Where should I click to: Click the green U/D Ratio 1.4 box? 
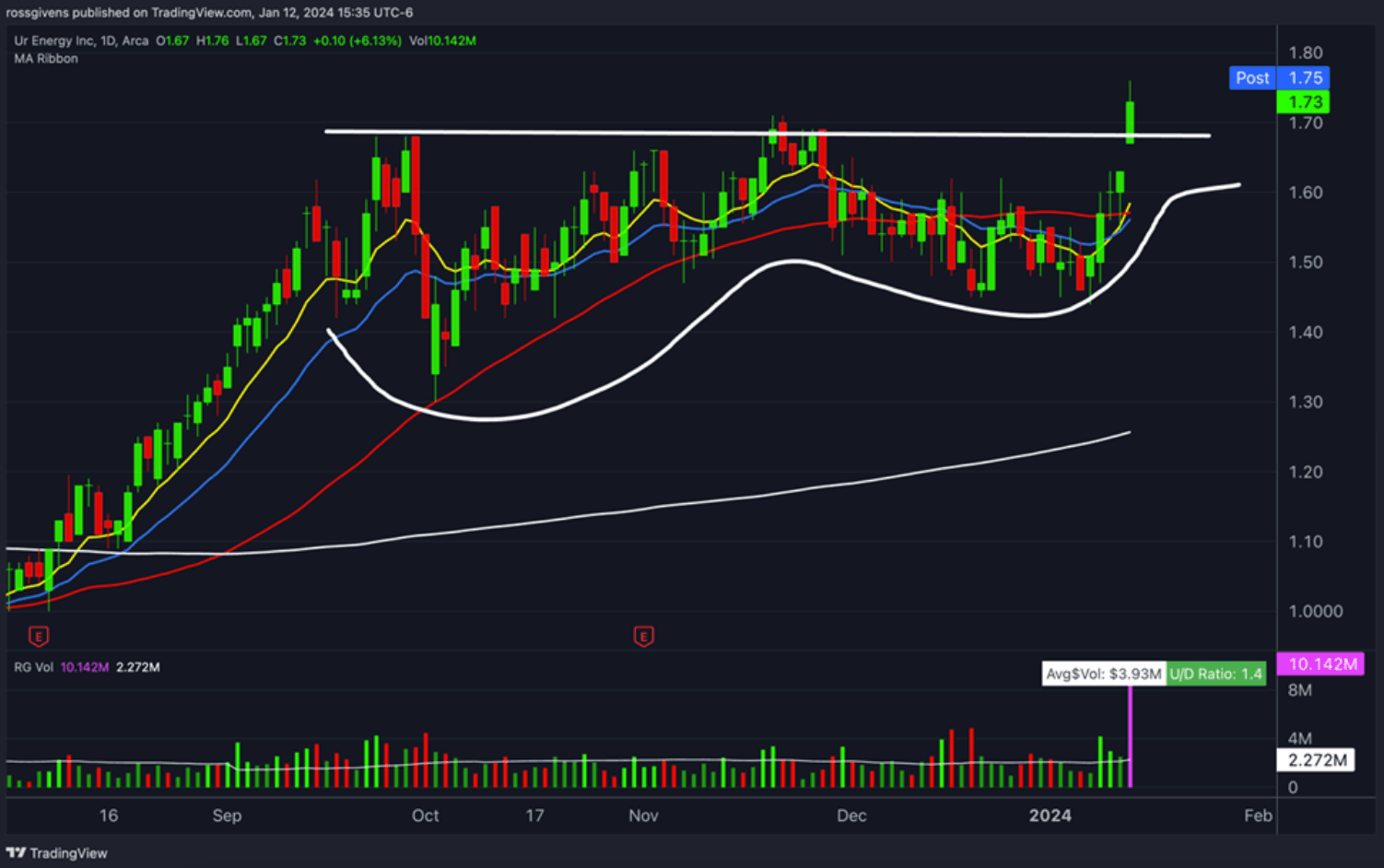(1215, 674)
